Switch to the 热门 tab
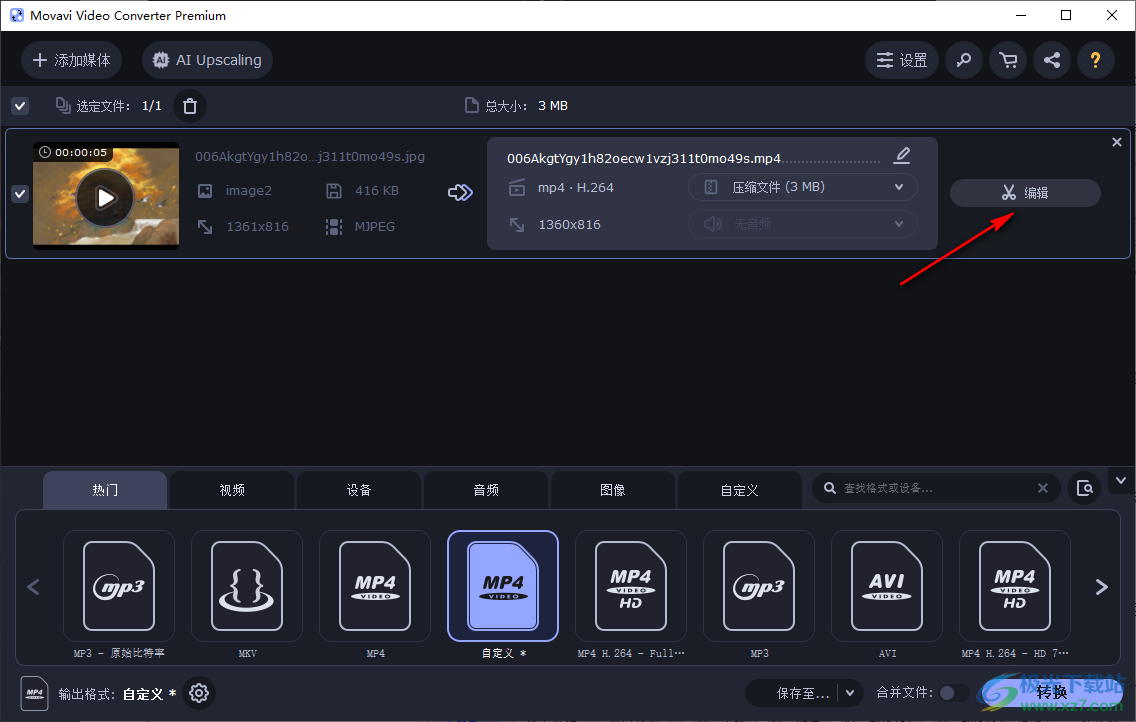 105,490
